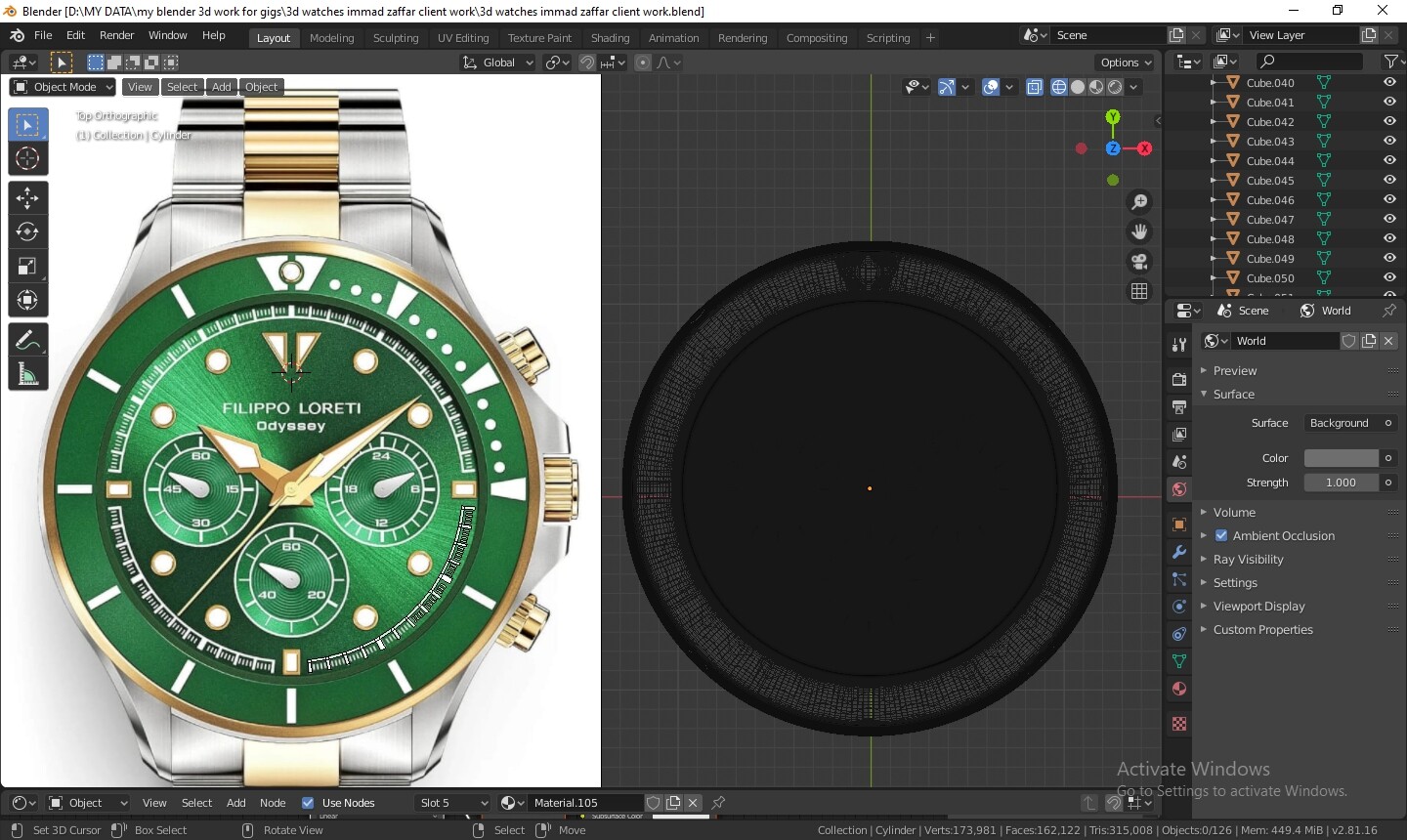Switch perspective/orthographic using grid icon
This screenshot has height=840, width=1407.
click(1139, 291)
